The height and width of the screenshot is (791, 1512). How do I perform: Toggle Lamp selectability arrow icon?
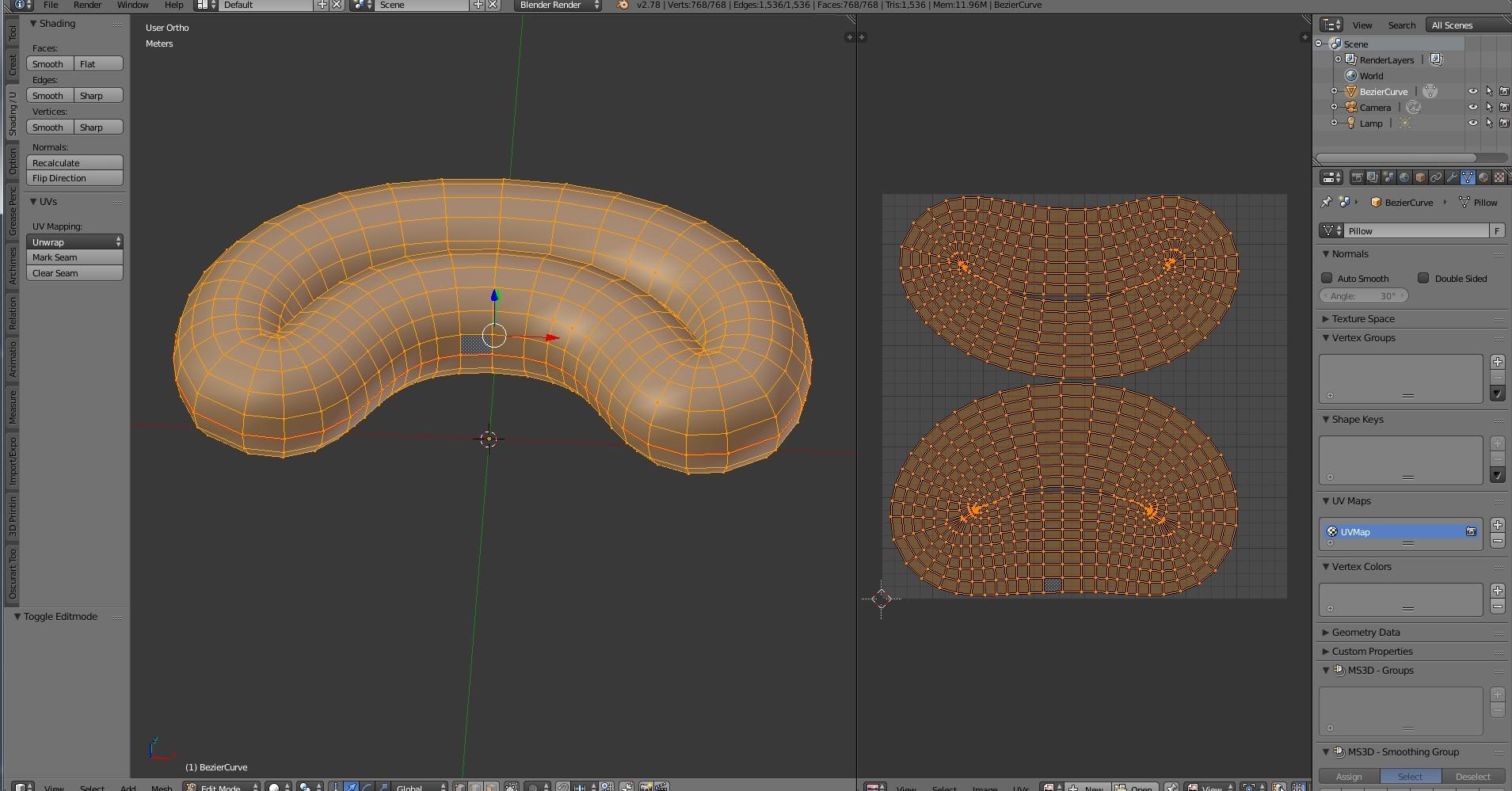tap(1489, 124)
